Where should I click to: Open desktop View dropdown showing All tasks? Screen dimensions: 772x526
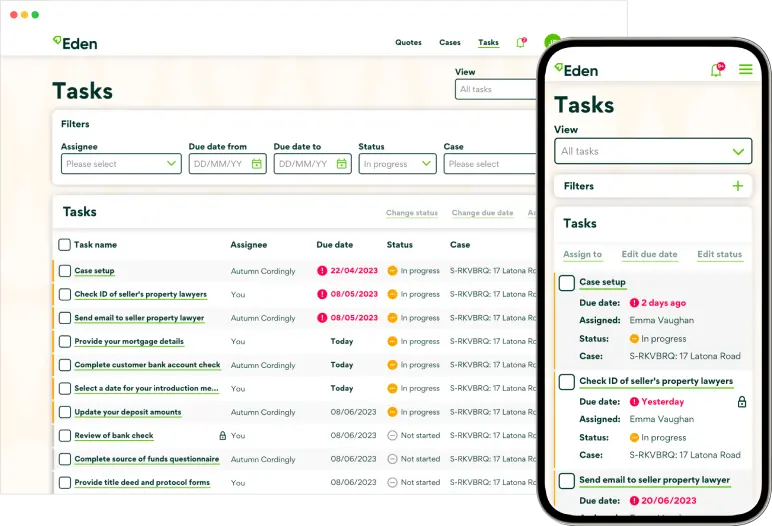pyautogui.click(x=496, y=89)
